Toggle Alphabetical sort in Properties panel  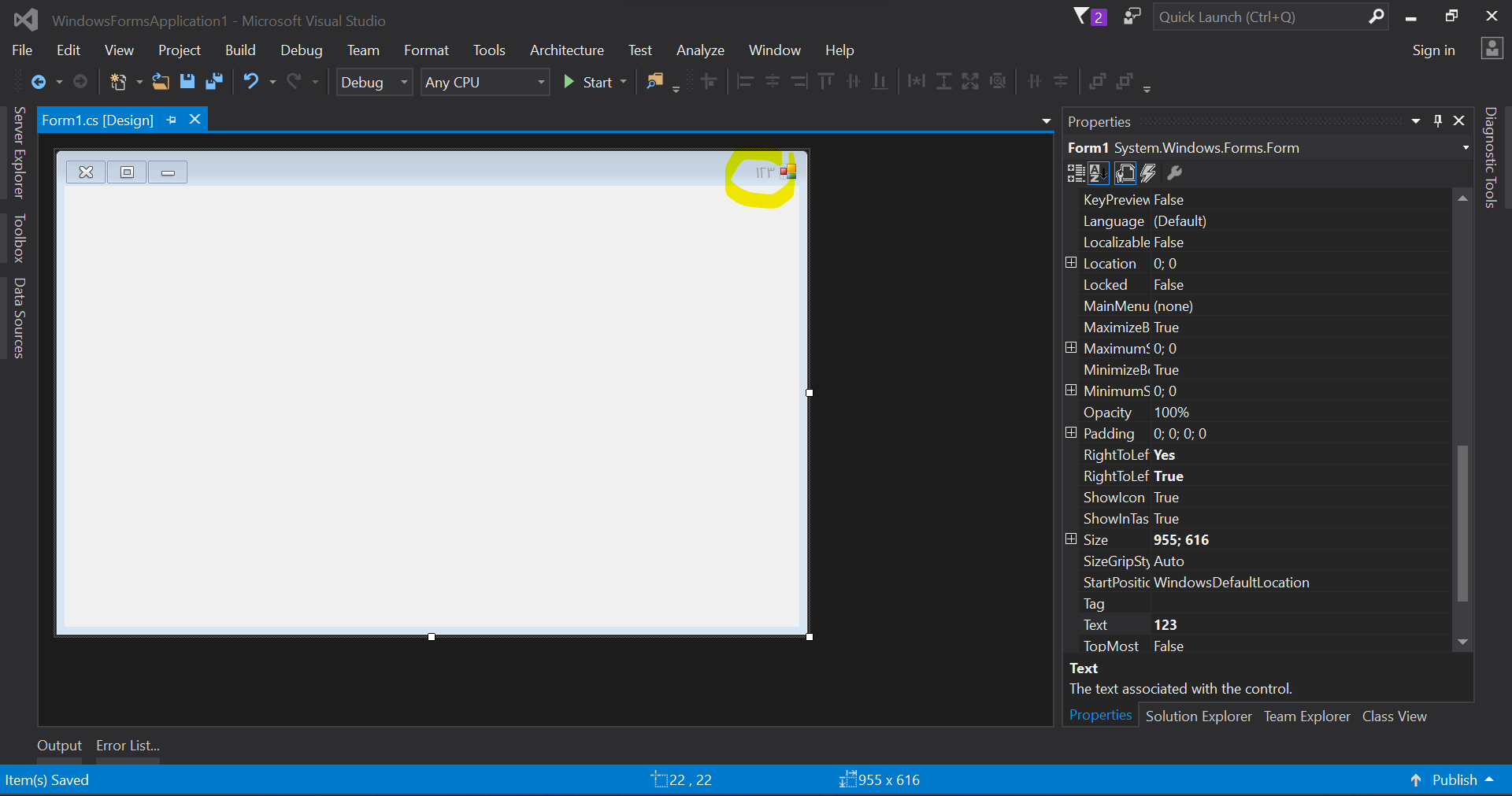(x=1098, y=173)
